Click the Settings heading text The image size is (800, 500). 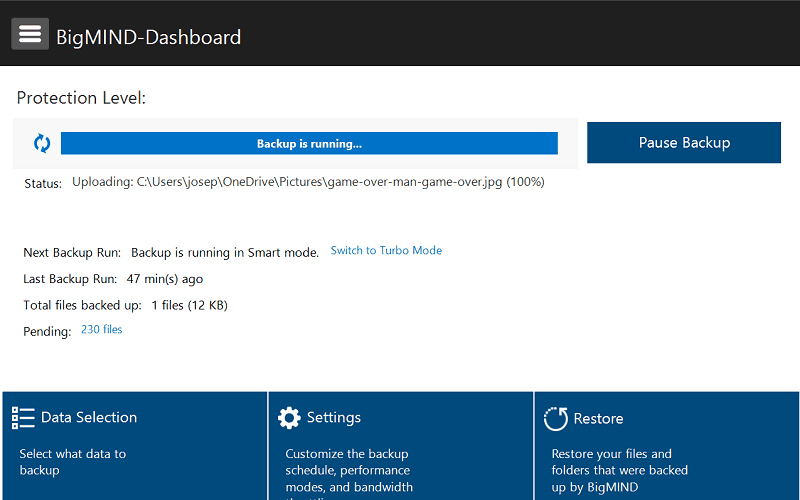pyautogui.click(x=334, y=417)
